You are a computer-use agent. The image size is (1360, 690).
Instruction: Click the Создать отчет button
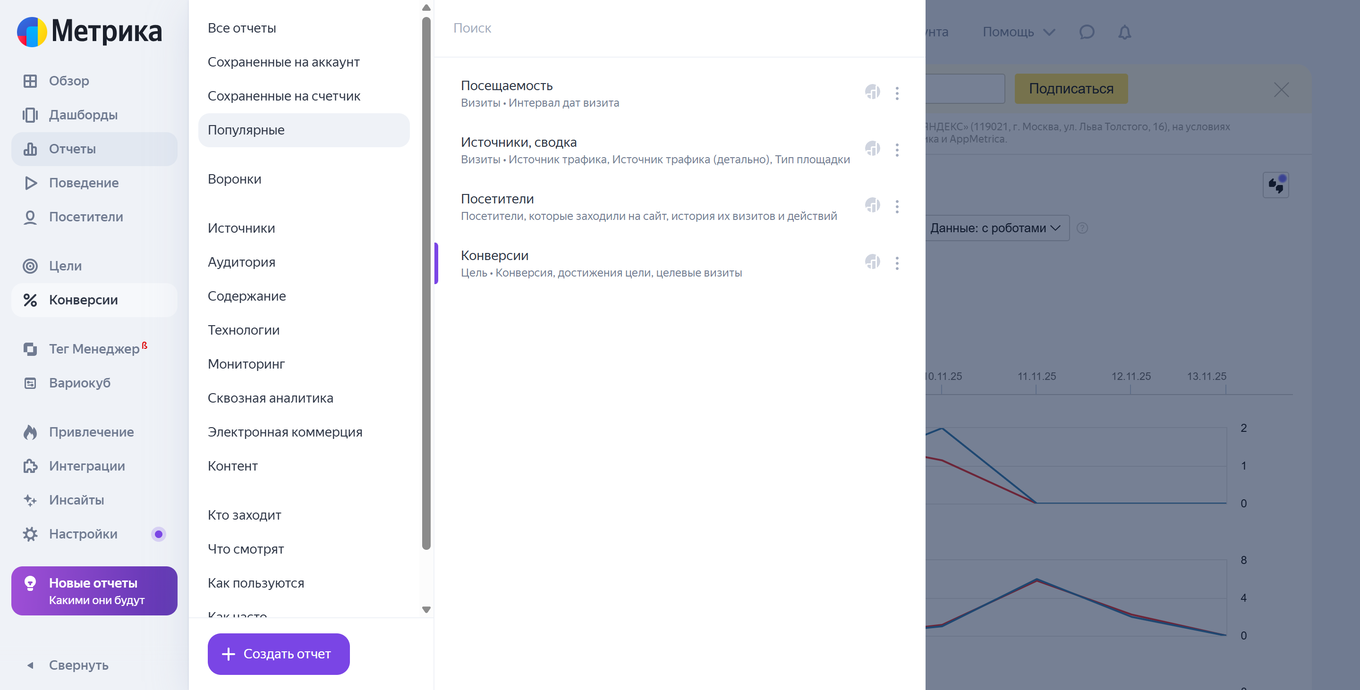[279, 654]
